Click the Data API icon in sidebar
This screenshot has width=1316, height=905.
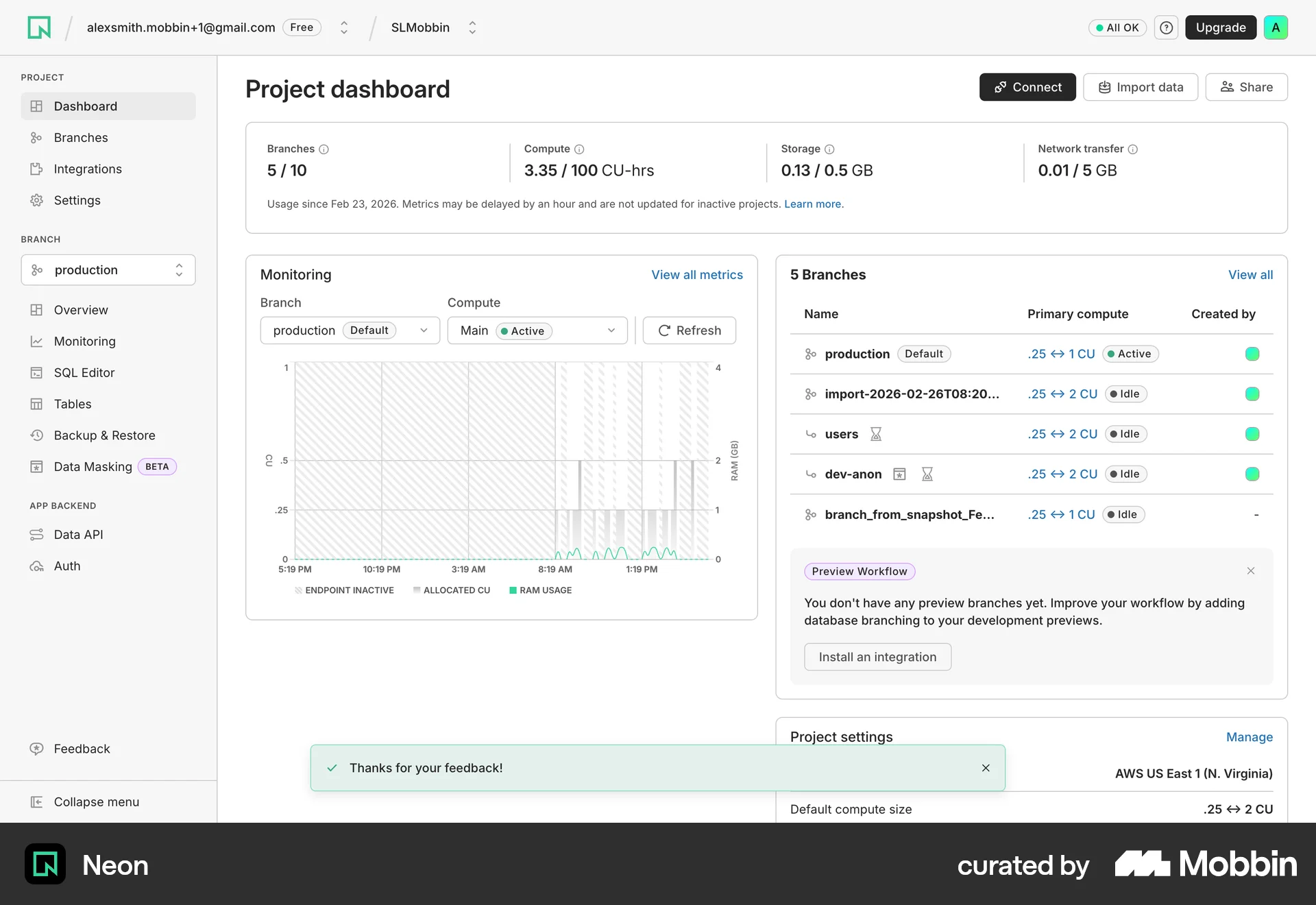[37, 535]
